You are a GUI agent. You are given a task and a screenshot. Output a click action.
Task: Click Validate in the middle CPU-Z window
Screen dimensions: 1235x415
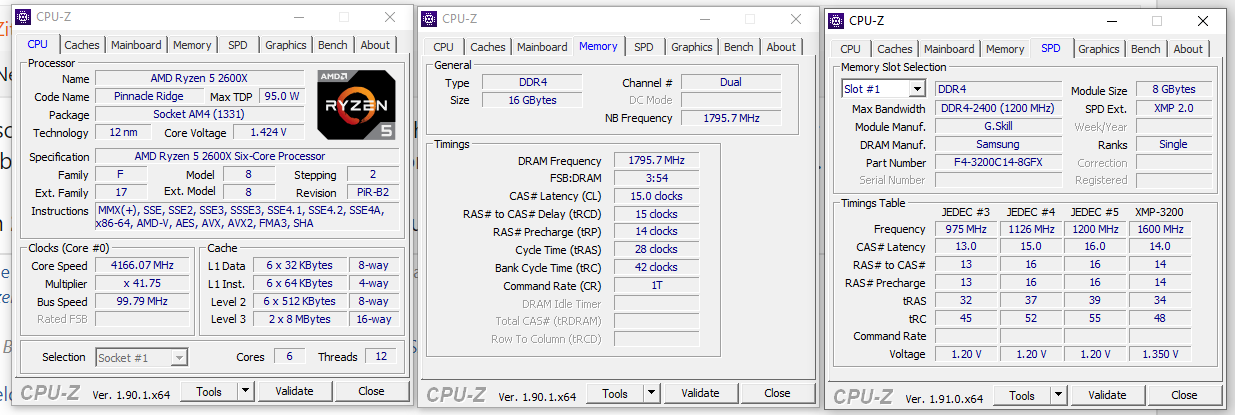(701, 394)
